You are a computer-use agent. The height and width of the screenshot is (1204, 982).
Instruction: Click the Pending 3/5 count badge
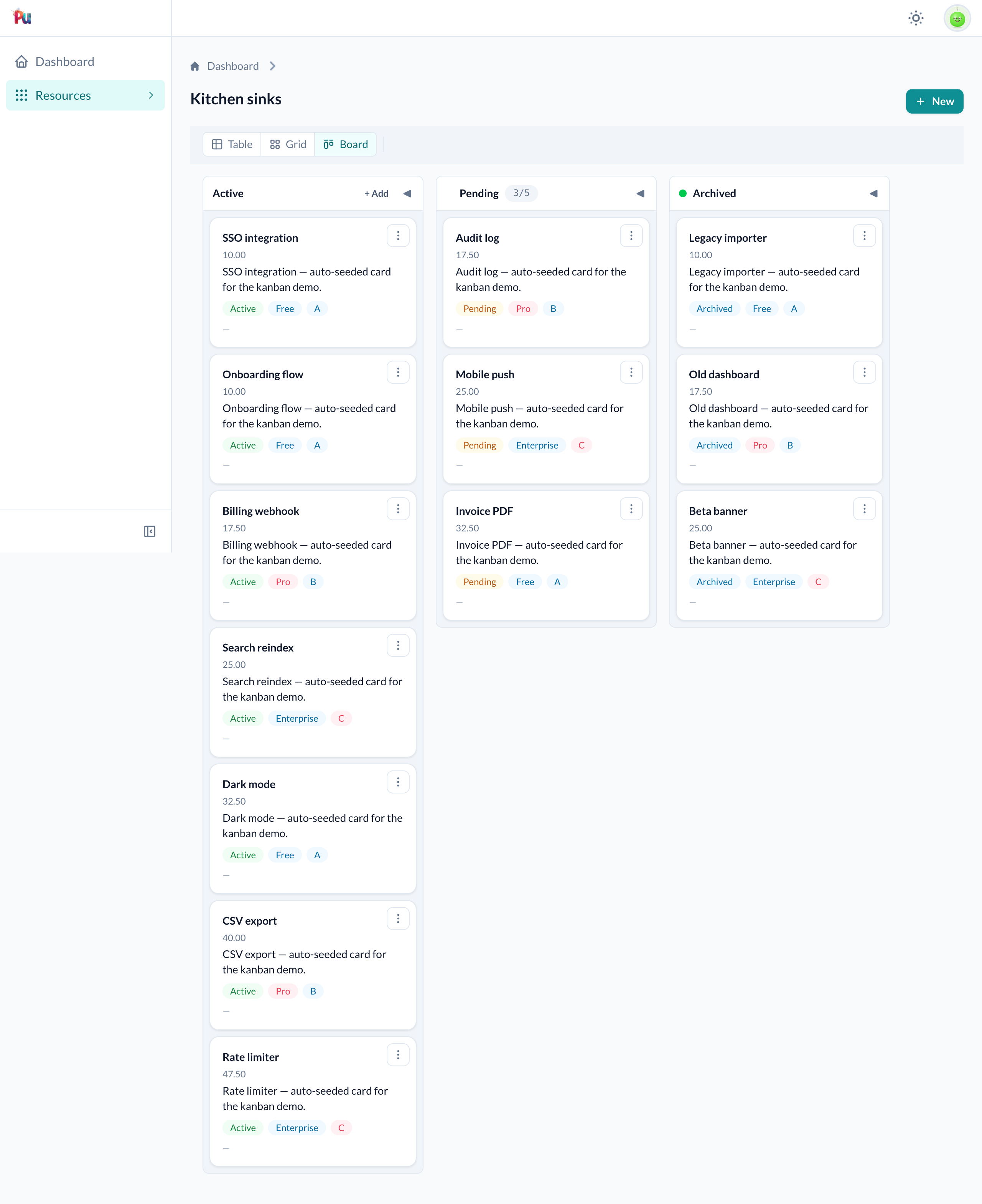[521, 193]
